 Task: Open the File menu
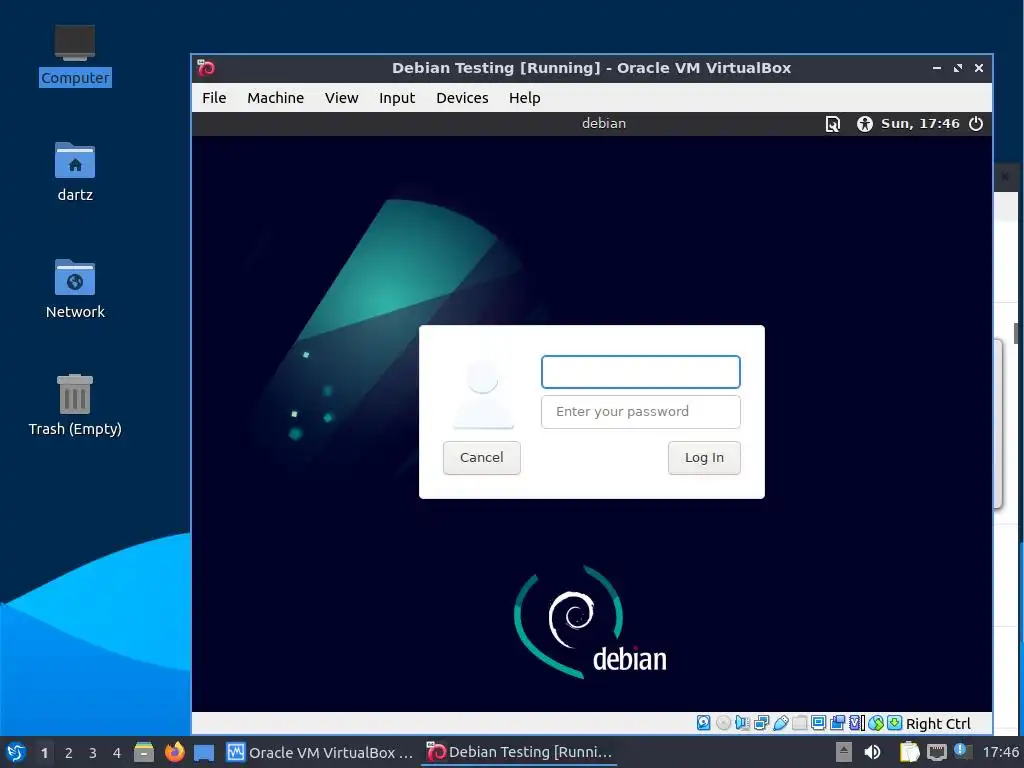tap(214, 98)
